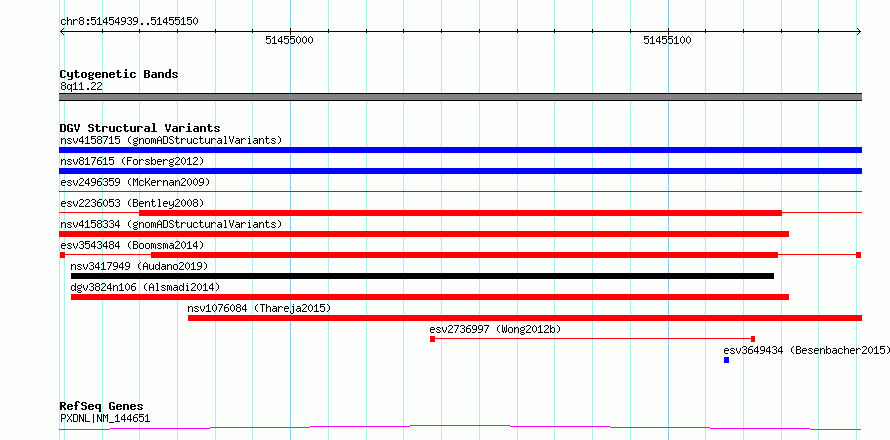The image size is (890, 440).
Task: Click the DGV Structural Variants heading
Action: (140, 128)
